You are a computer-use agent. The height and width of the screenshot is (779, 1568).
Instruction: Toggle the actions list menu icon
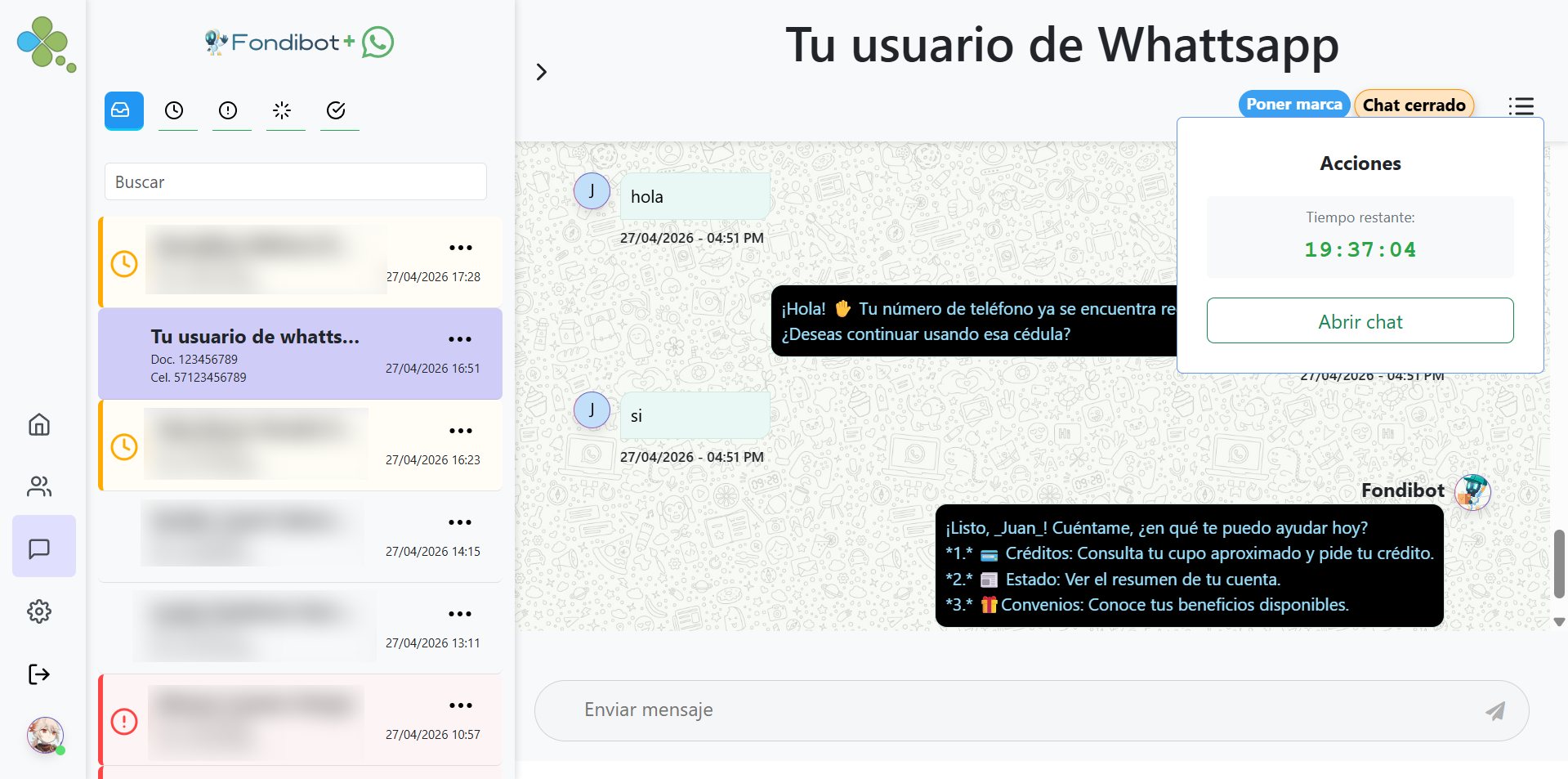(1521, 106)
